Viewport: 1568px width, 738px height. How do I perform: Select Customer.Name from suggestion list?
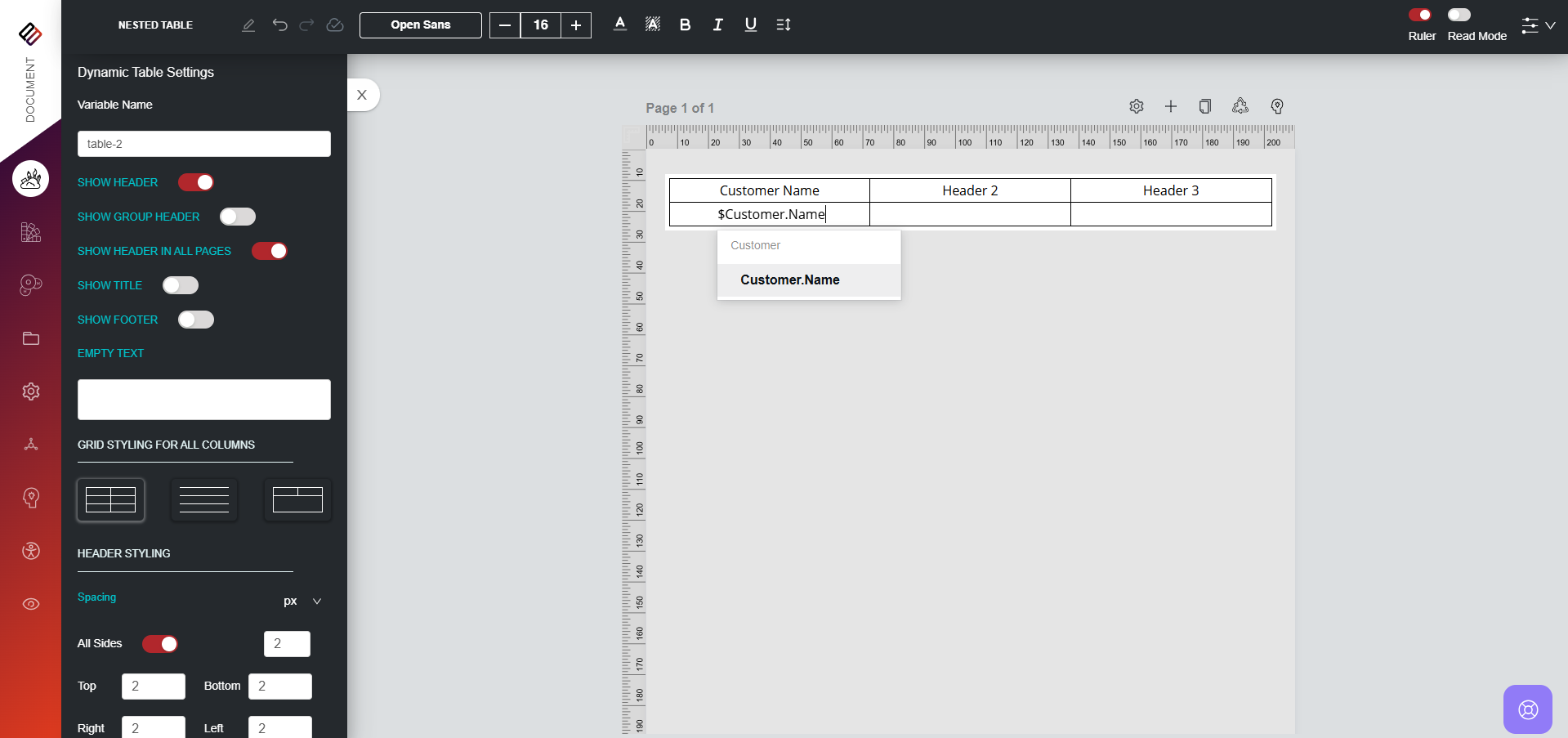pos(789,280)
